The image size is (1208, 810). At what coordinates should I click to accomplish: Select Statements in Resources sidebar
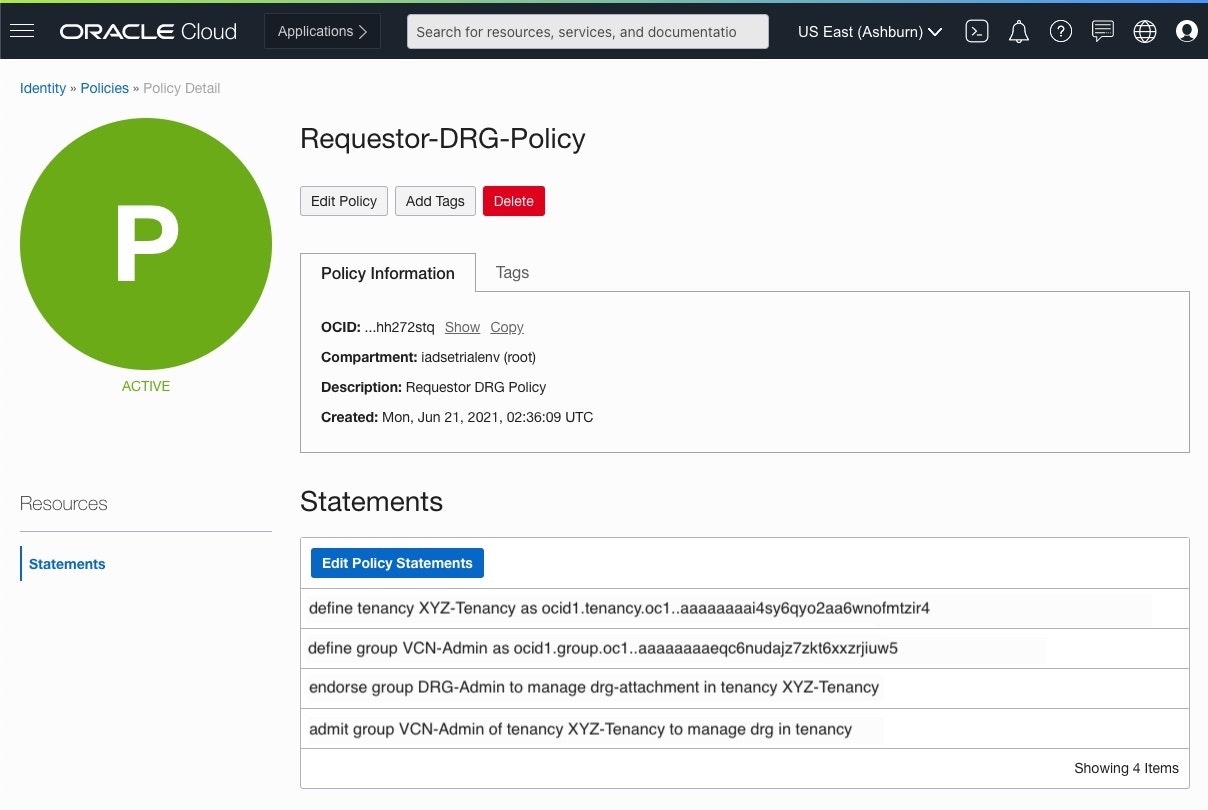(x=67, y=564)
